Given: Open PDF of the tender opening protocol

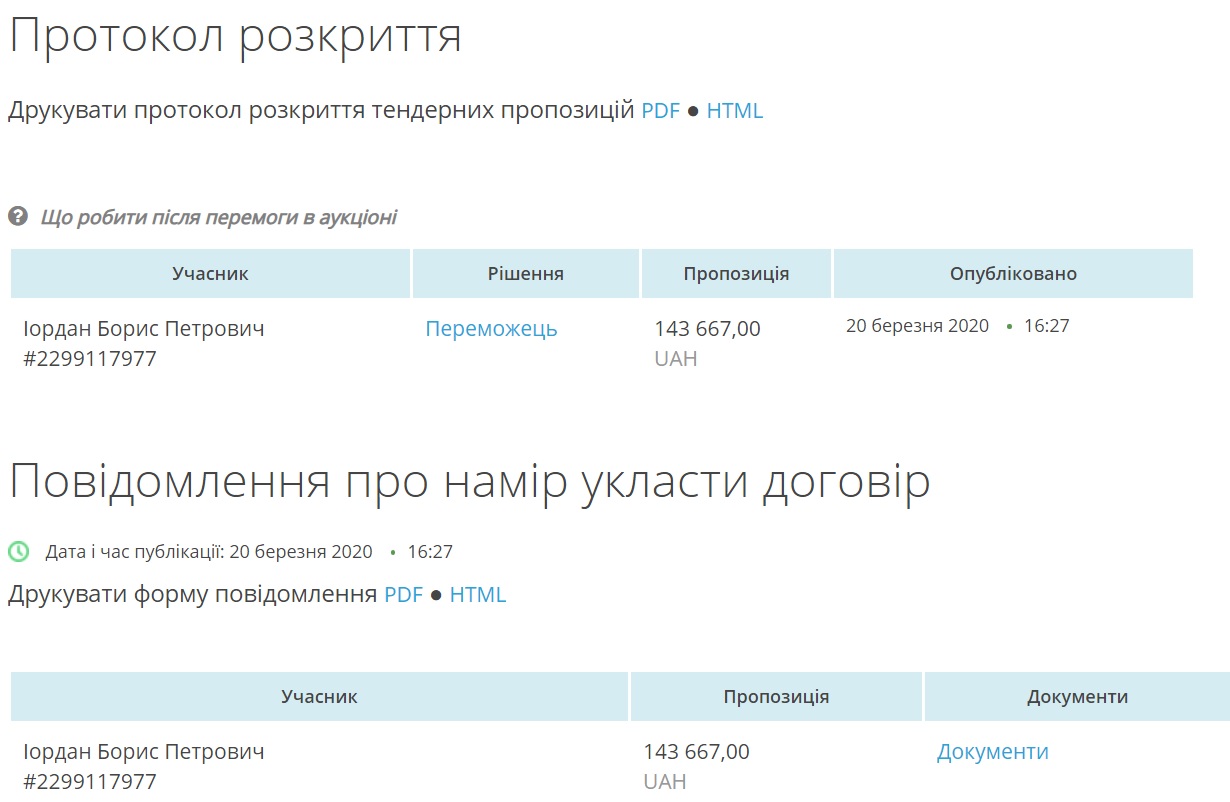Looking at the screenshot, I should [660, 111].
